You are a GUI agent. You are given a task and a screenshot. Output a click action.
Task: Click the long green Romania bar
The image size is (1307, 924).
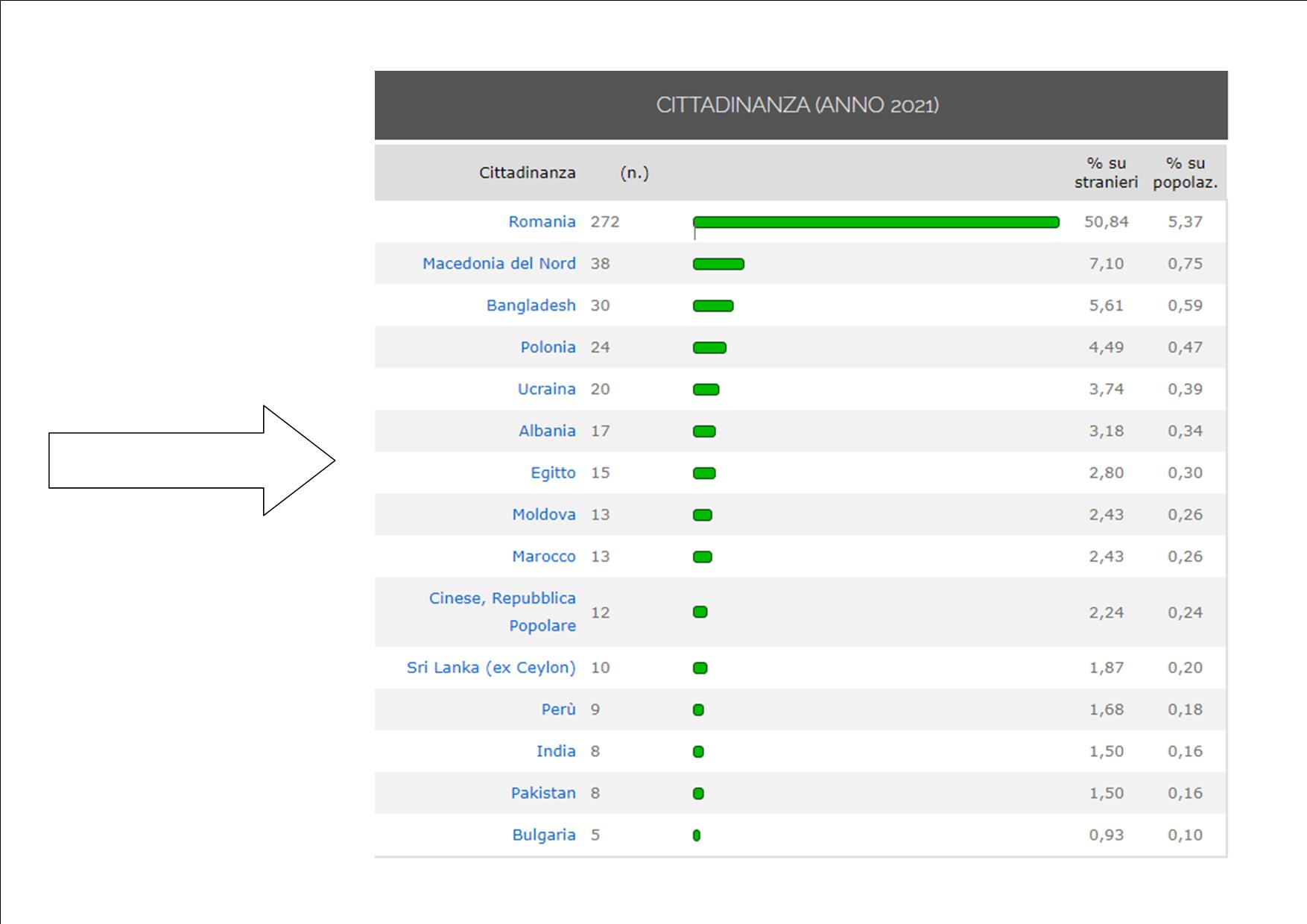[x=876, y=222]
